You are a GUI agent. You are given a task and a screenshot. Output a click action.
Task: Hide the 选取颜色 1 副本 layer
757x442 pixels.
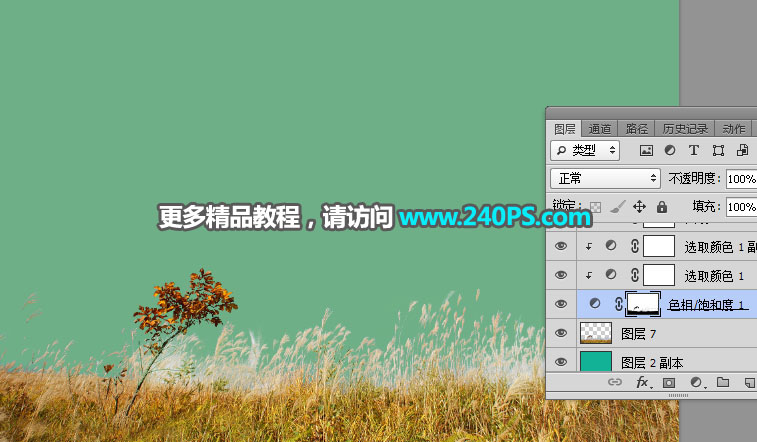pos(561,246)
